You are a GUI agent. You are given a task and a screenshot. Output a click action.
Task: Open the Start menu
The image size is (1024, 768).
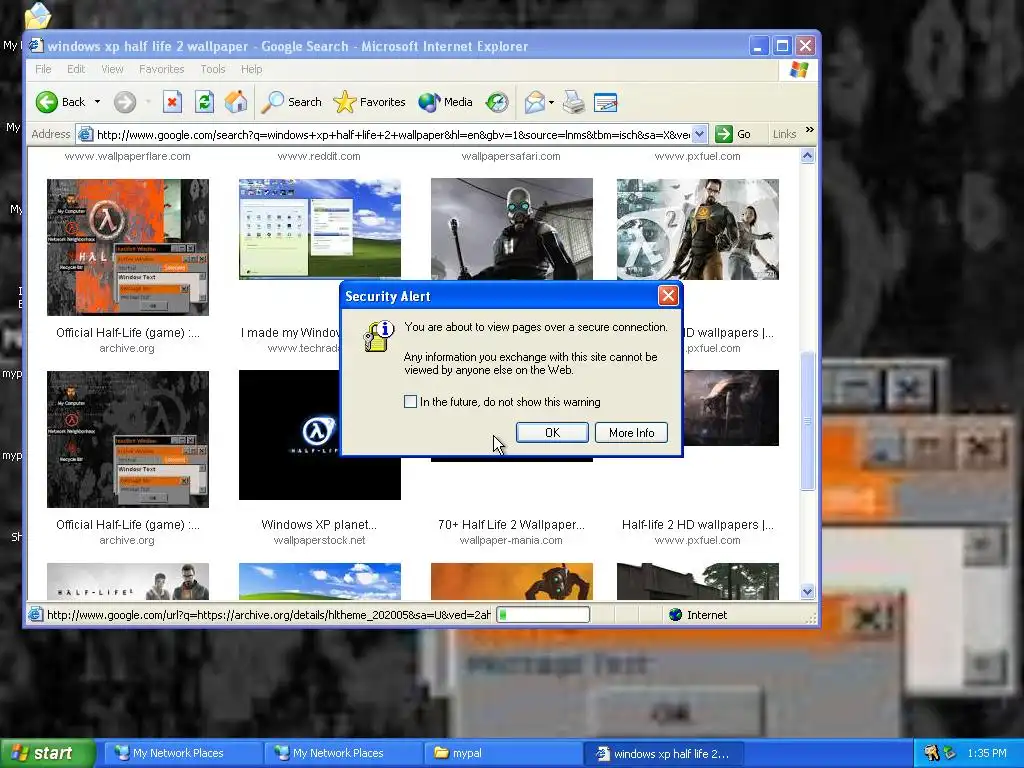(x=47, y=753)
